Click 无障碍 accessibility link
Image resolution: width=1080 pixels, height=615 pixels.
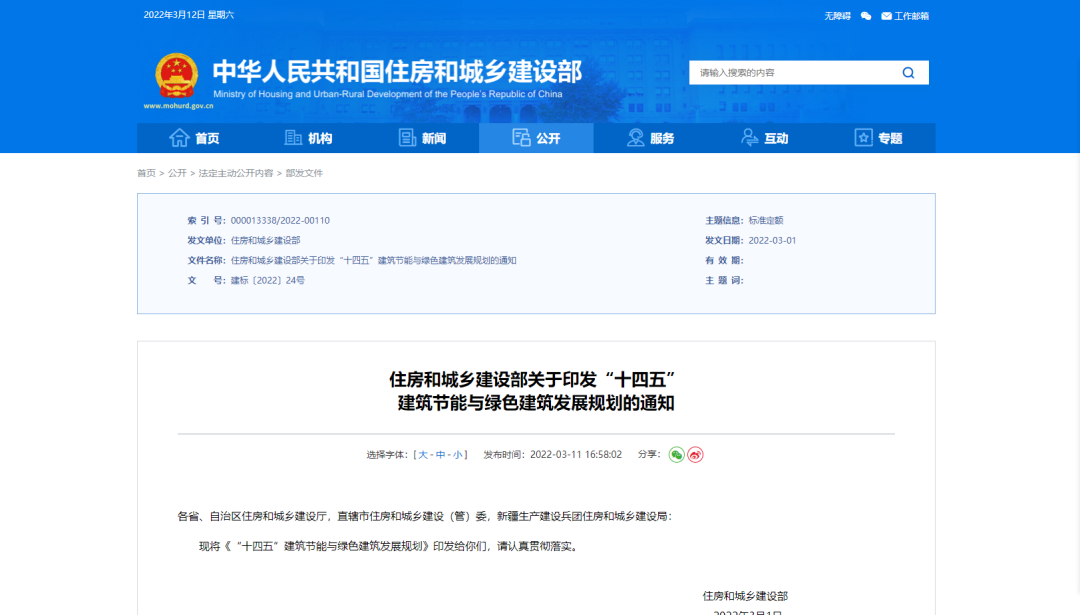837,16
